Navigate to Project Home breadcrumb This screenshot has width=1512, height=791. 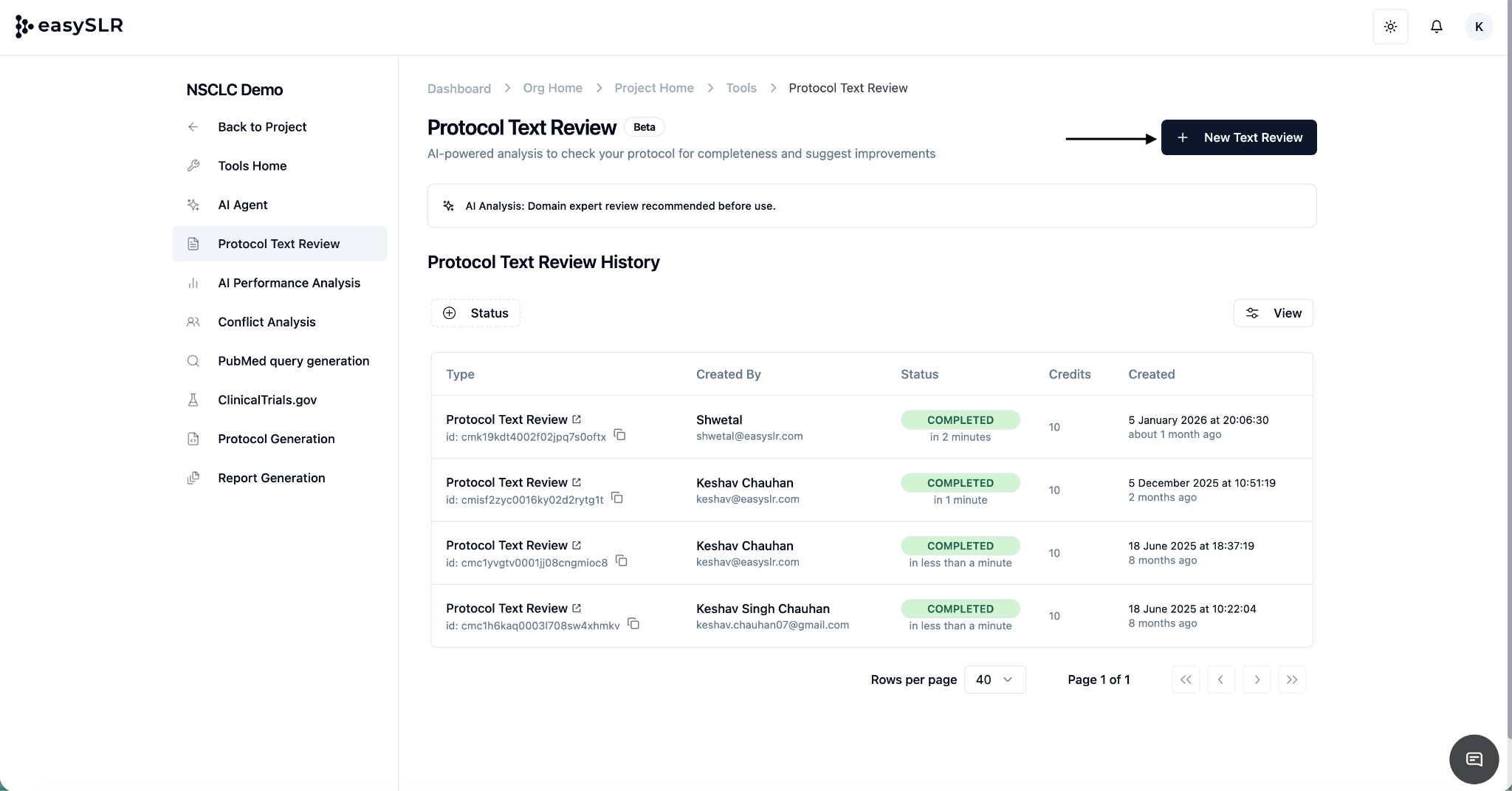653,88
